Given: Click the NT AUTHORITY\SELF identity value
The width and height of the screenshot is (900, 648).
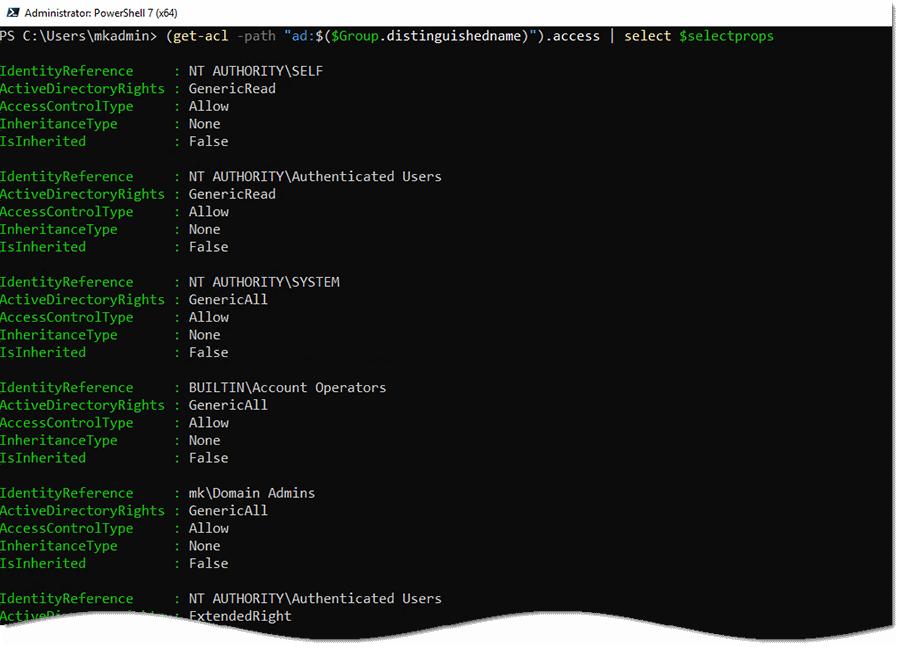Looking at the screenshot, I should pyautogui.click(x=255, y=71).
